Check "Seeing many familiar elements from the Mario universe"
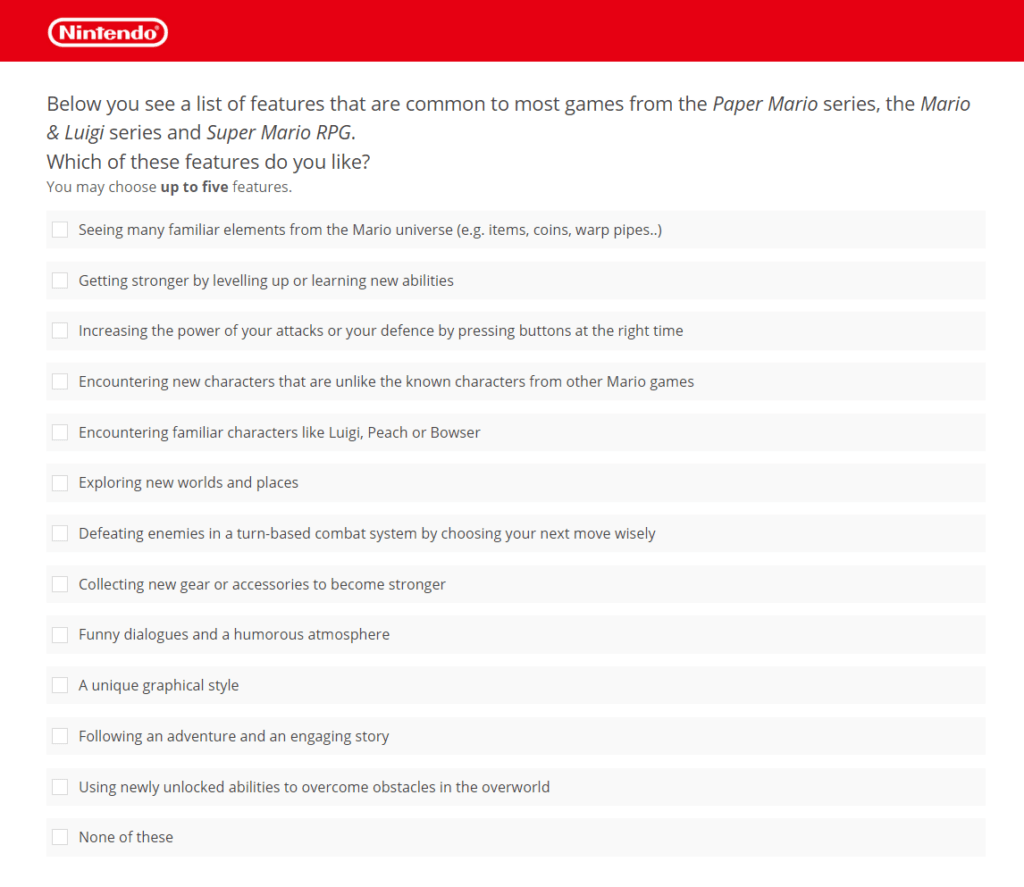 click(59, 229)
